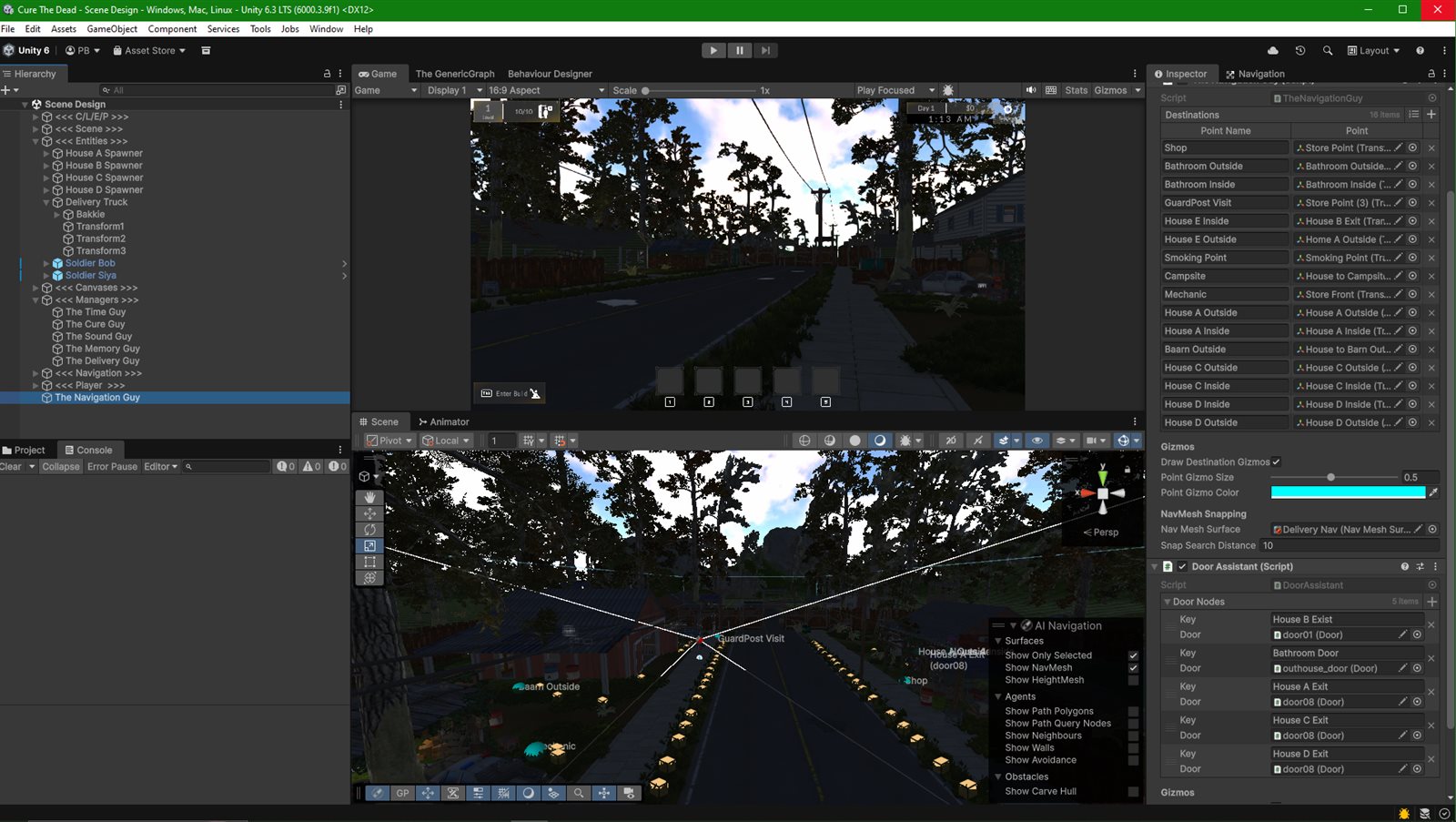1456x822 pixels.
Task: Open the GameObject menu
Action: click(x=112, y=29)
